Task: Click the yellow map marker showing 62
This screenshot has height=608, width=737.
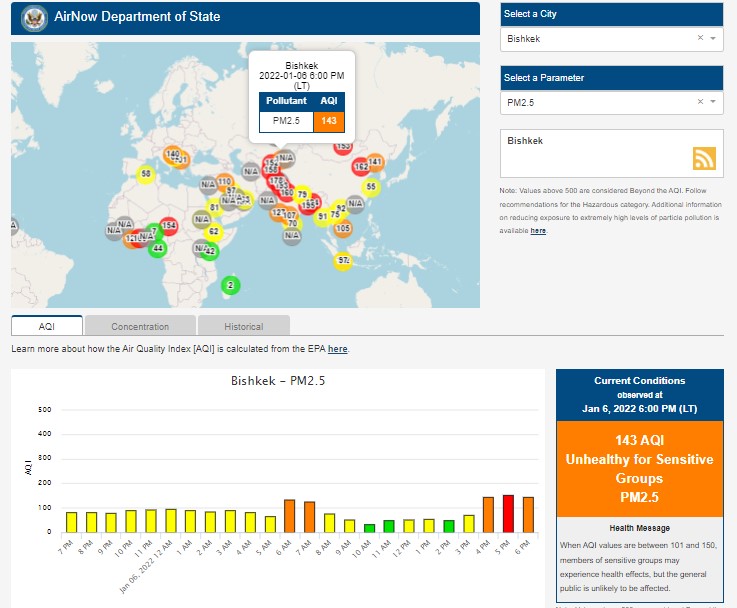Action: tap(213, 231)
